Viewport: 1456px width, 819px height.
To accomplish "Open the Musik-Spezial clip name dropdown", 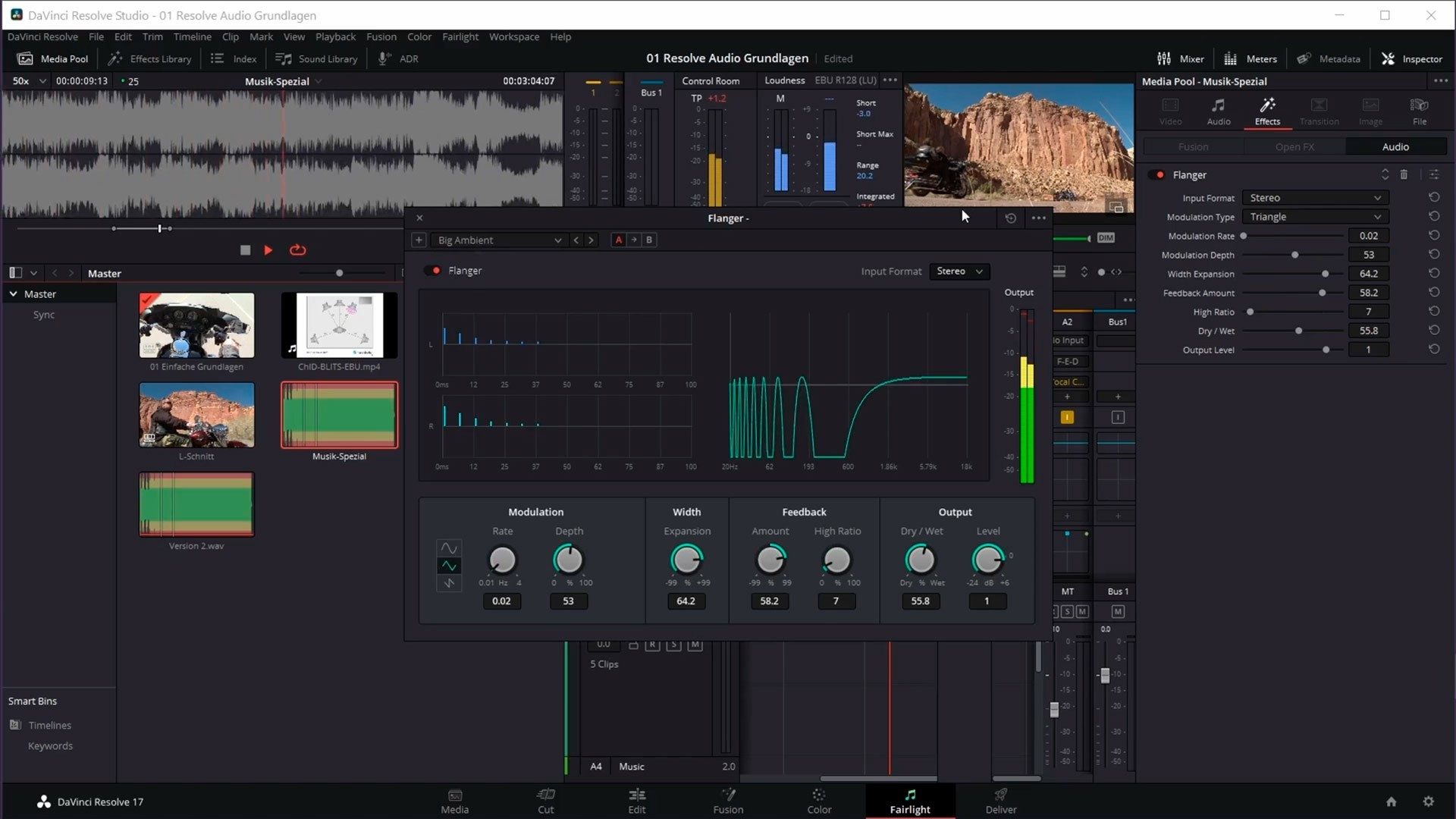I will click(x=318, y=81).
